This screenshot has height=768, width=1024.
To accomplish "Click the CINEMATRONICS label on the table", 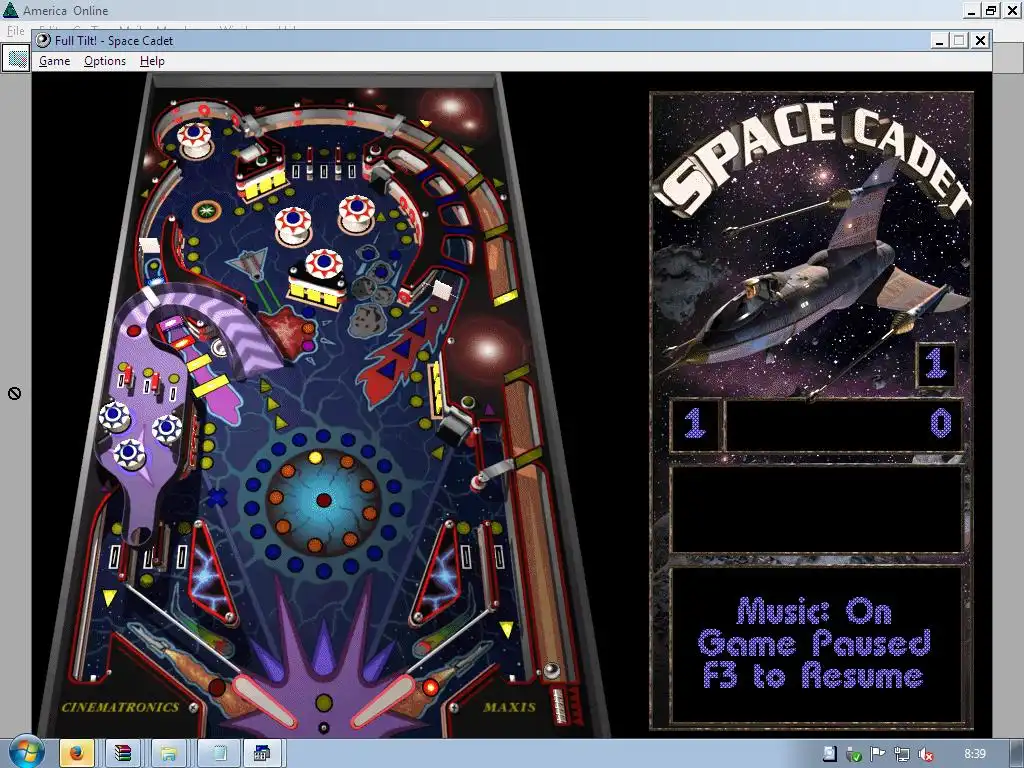I will click(x=120, y=707).
